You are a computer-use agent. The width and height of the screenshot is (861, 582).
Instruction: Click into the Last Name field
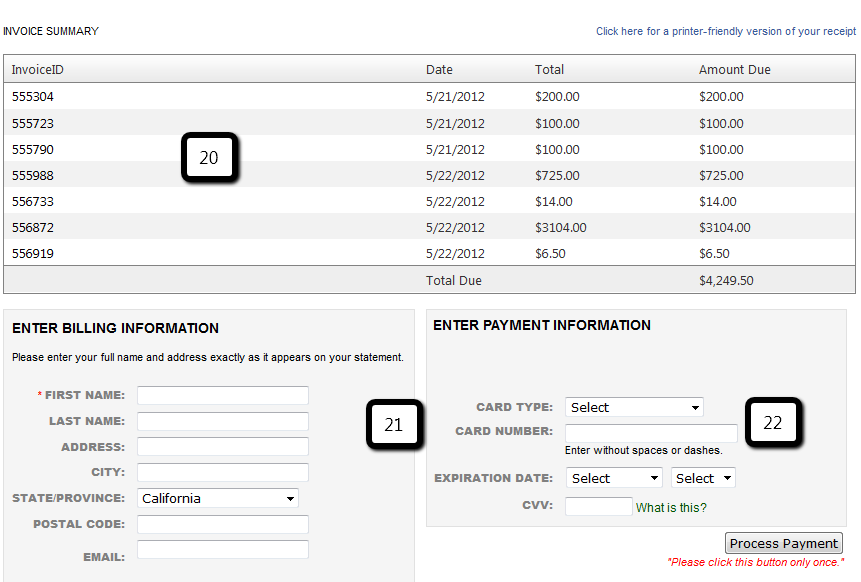(222, 421)
